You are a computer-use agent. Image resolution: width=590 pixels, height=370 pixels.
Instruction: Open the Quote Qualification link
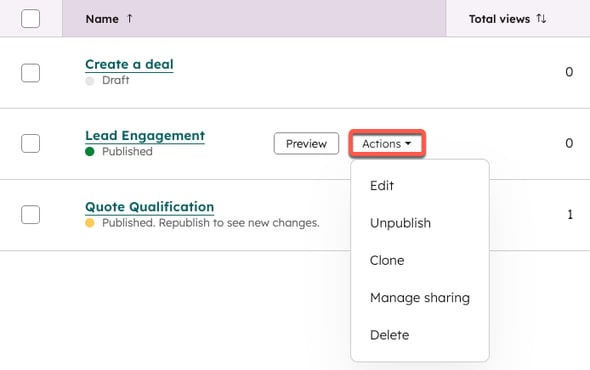pyautogui.click(x=149, y=207)
